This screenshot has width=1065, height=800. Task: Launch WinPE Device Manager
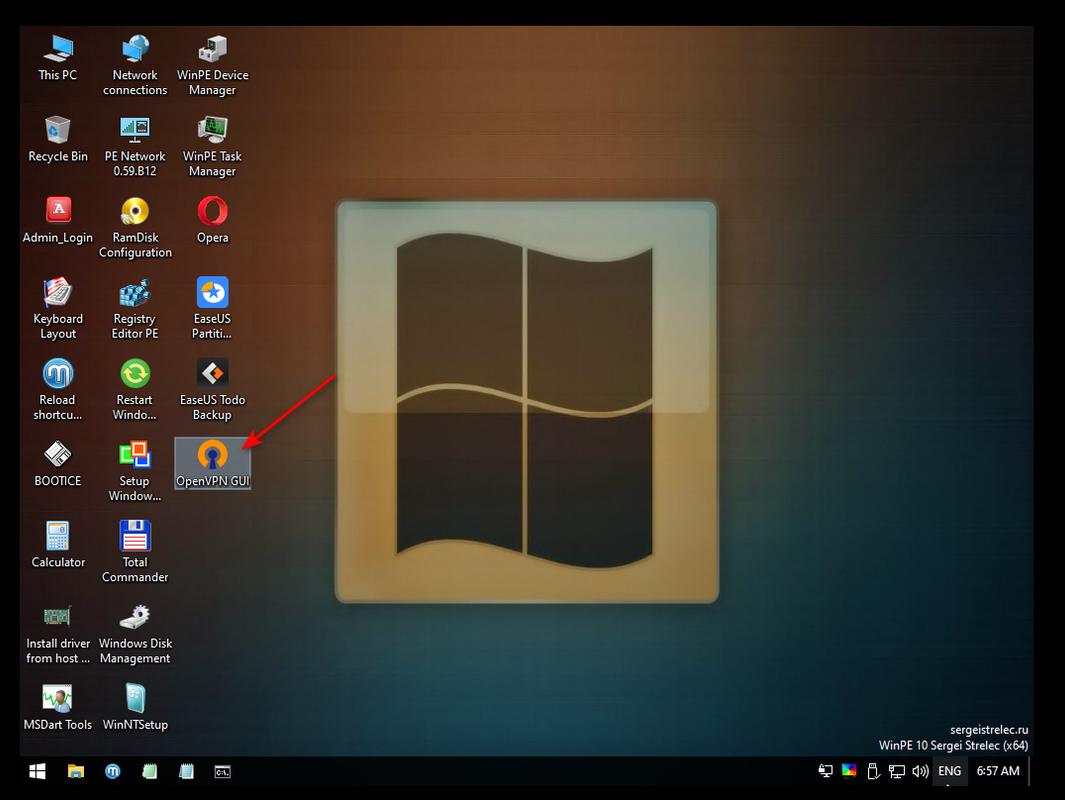click(x=213, y=66)
